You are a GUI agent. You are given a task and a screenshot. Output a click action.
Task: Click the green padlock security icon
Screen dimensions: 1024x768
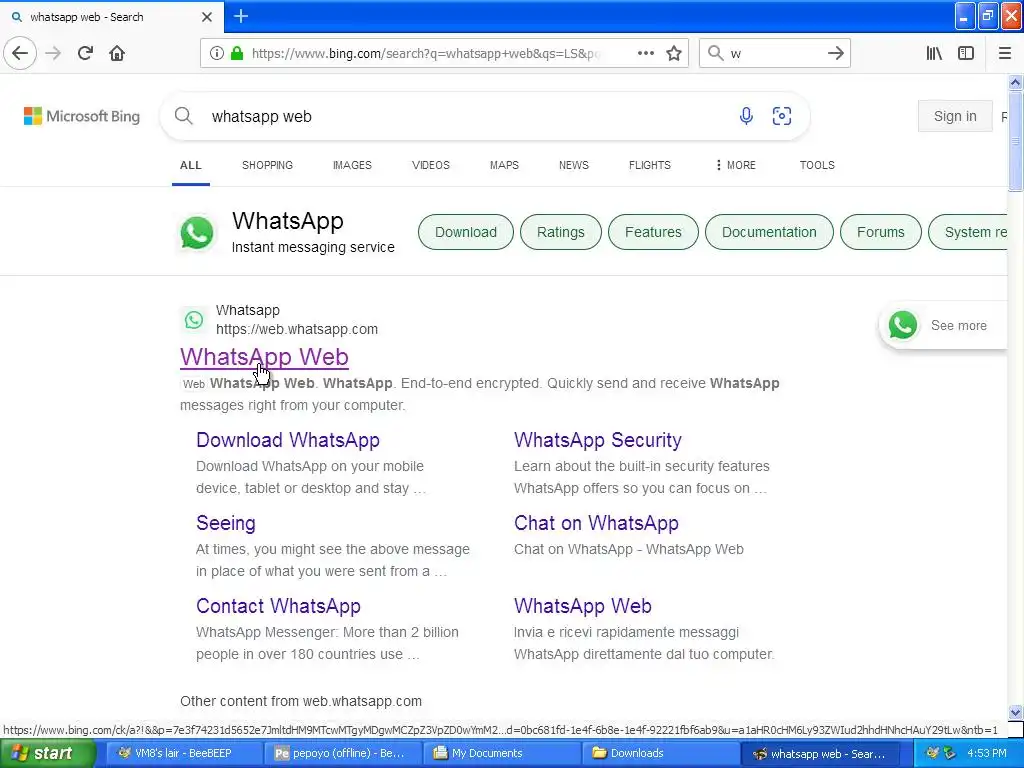pos(237,53)
